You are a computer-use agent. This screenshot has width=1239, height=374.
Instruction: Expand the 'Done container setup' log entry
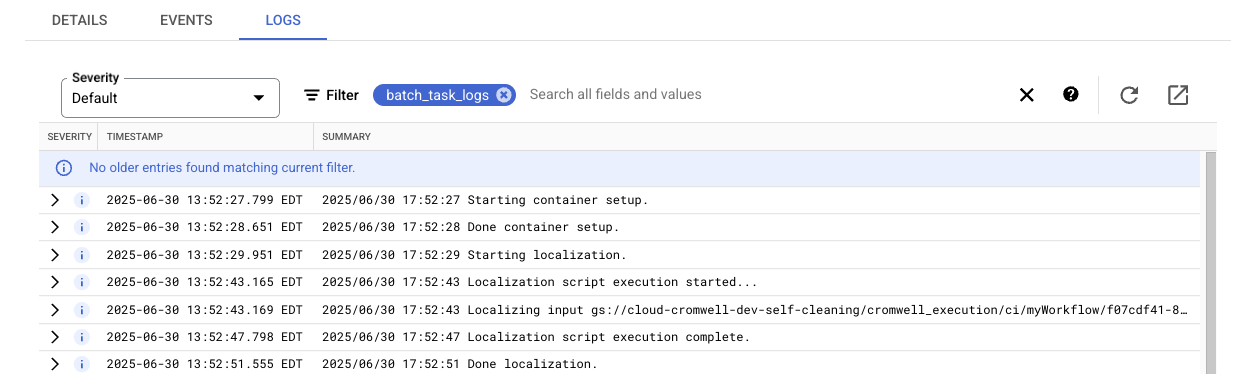[x=56, y=227]
